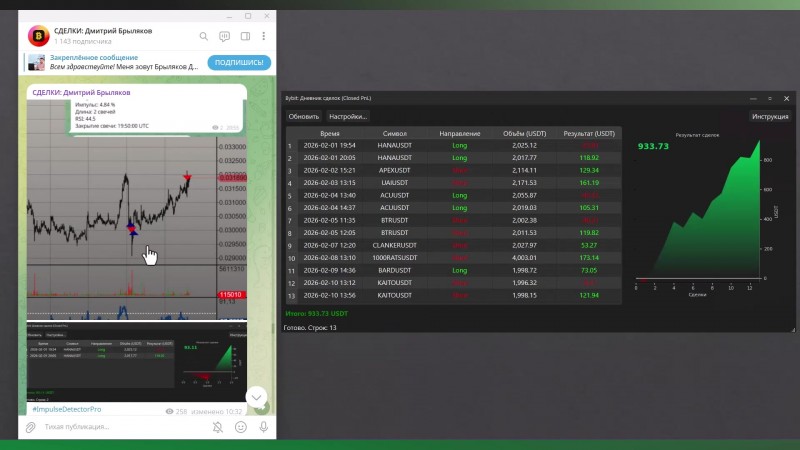Open the trade diary screenshot thumbnail
This screenshot has width=800, height=450.
[x=137, y=362]
